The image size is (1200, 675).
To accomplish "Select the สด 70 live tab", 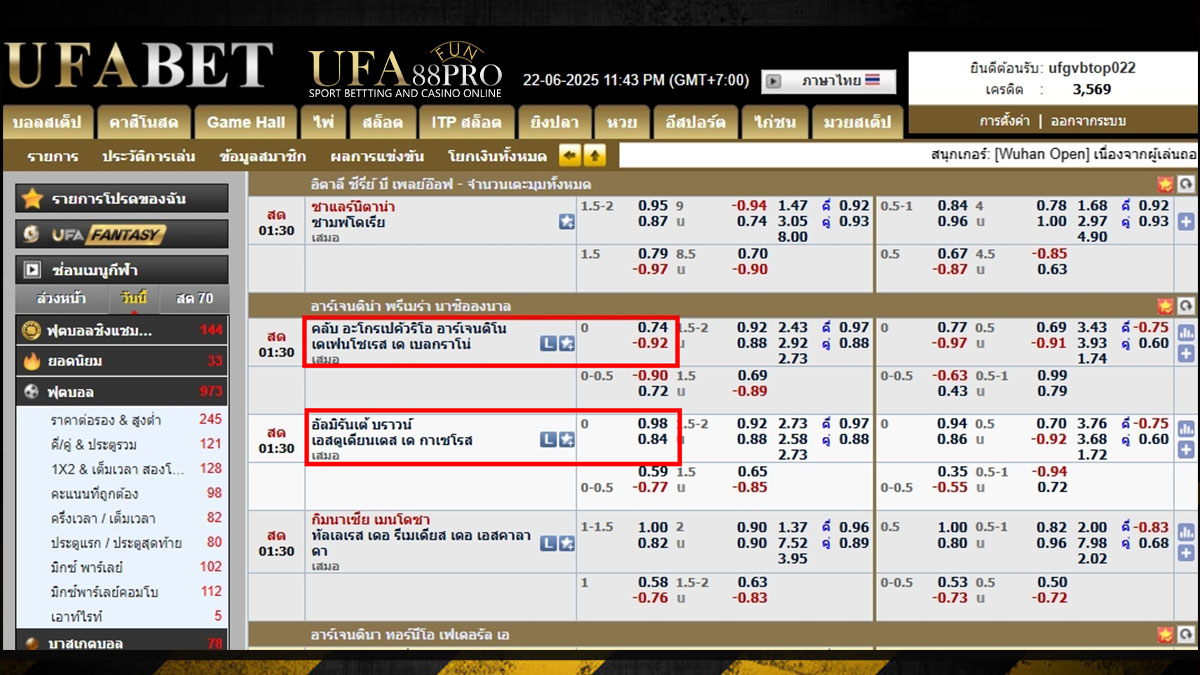I will tap(194, 298).
